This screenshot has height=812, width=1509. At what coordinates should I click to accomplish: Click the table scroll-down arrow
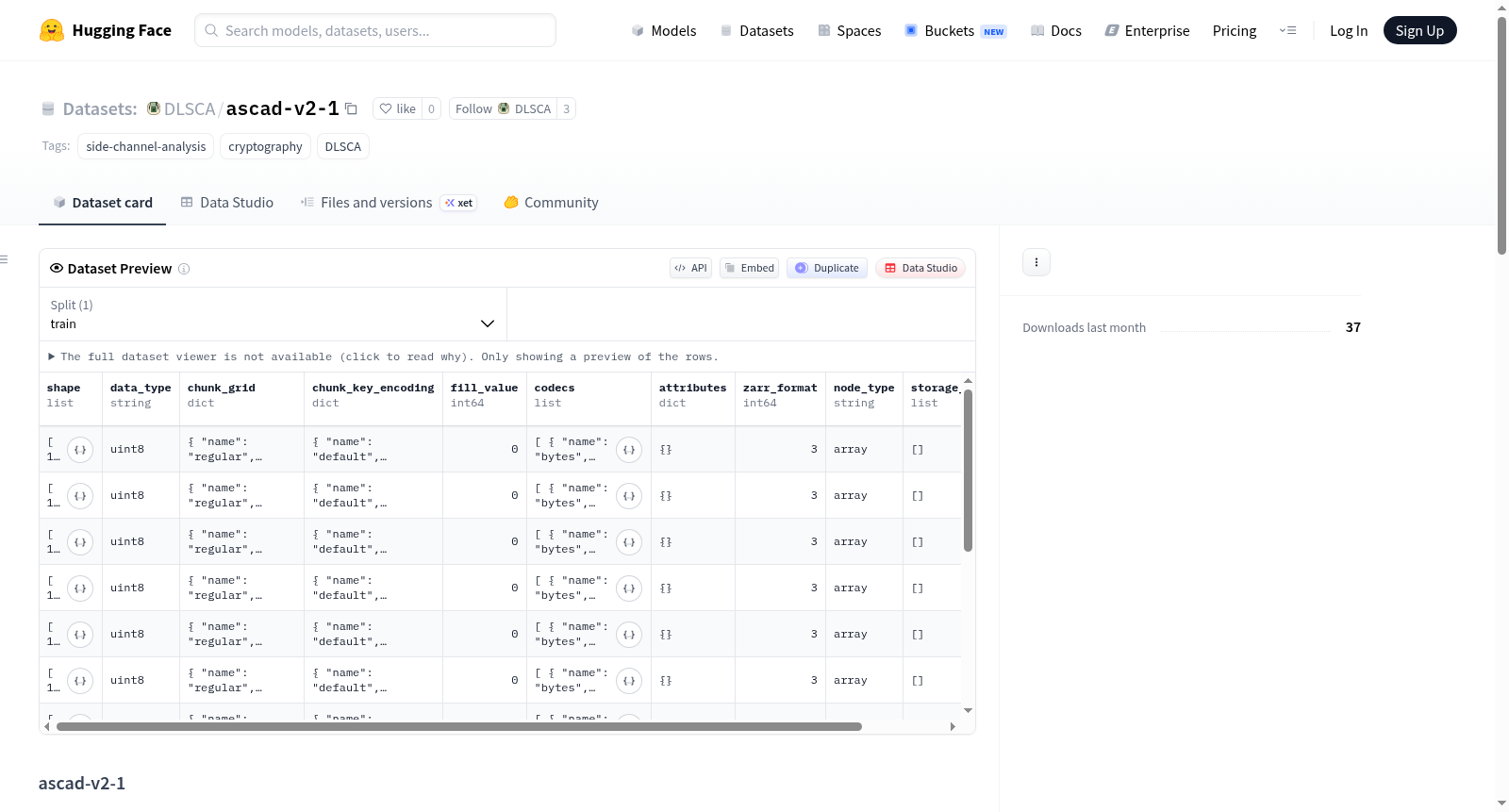point(968,710)
